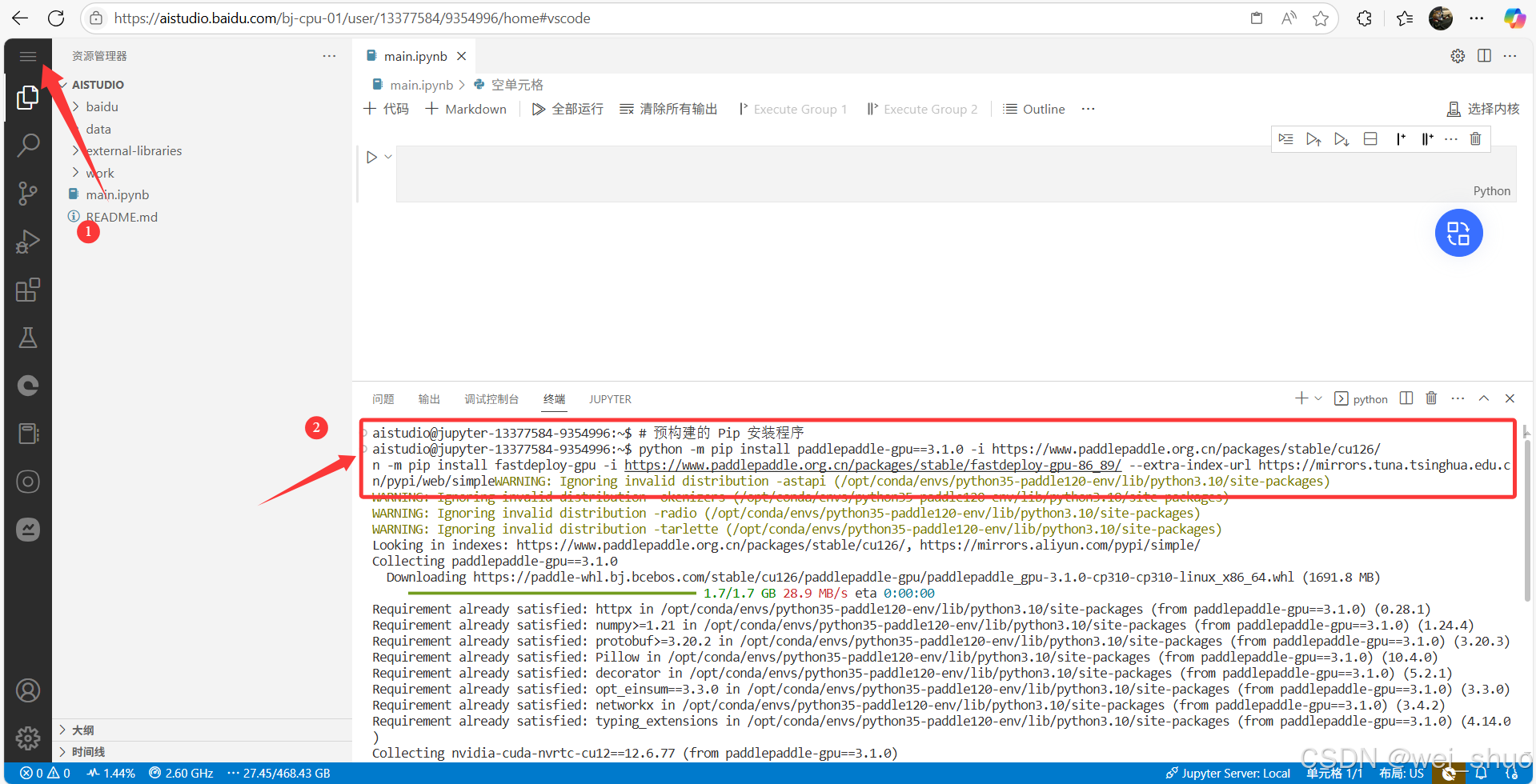The width and height of the screenshot is (1536, 784).
Task: Open the Source Control view
Action: pos(28,194)
